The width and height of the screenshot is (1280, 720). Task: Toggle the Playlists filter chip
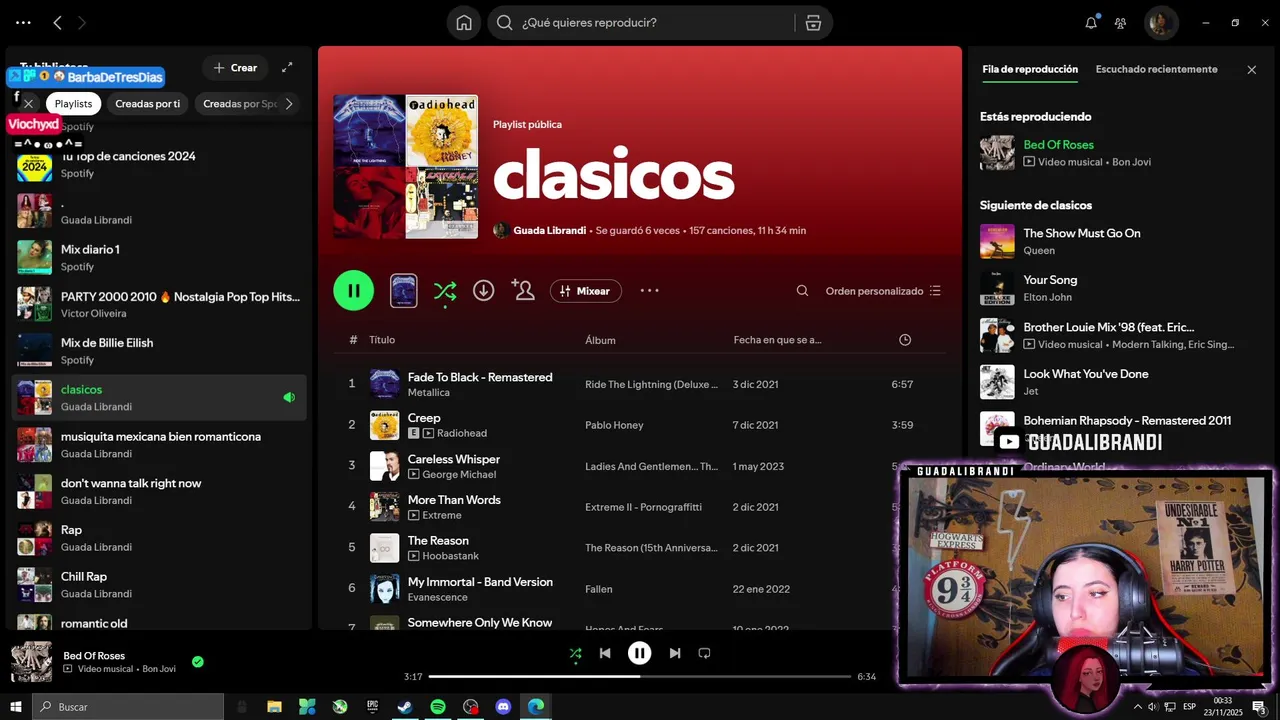pyautogui.click(x=73, y=103)
